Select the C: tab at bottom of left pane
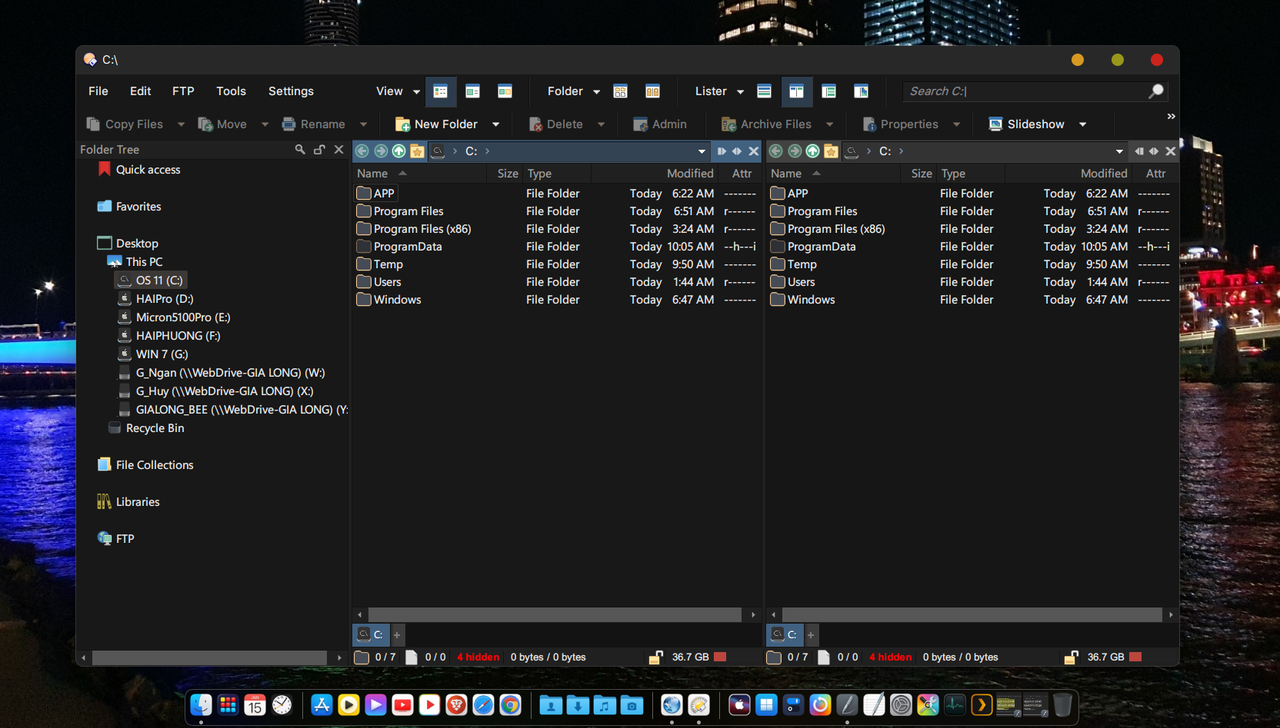The image size is (1280, 728). tap(371, 635)
